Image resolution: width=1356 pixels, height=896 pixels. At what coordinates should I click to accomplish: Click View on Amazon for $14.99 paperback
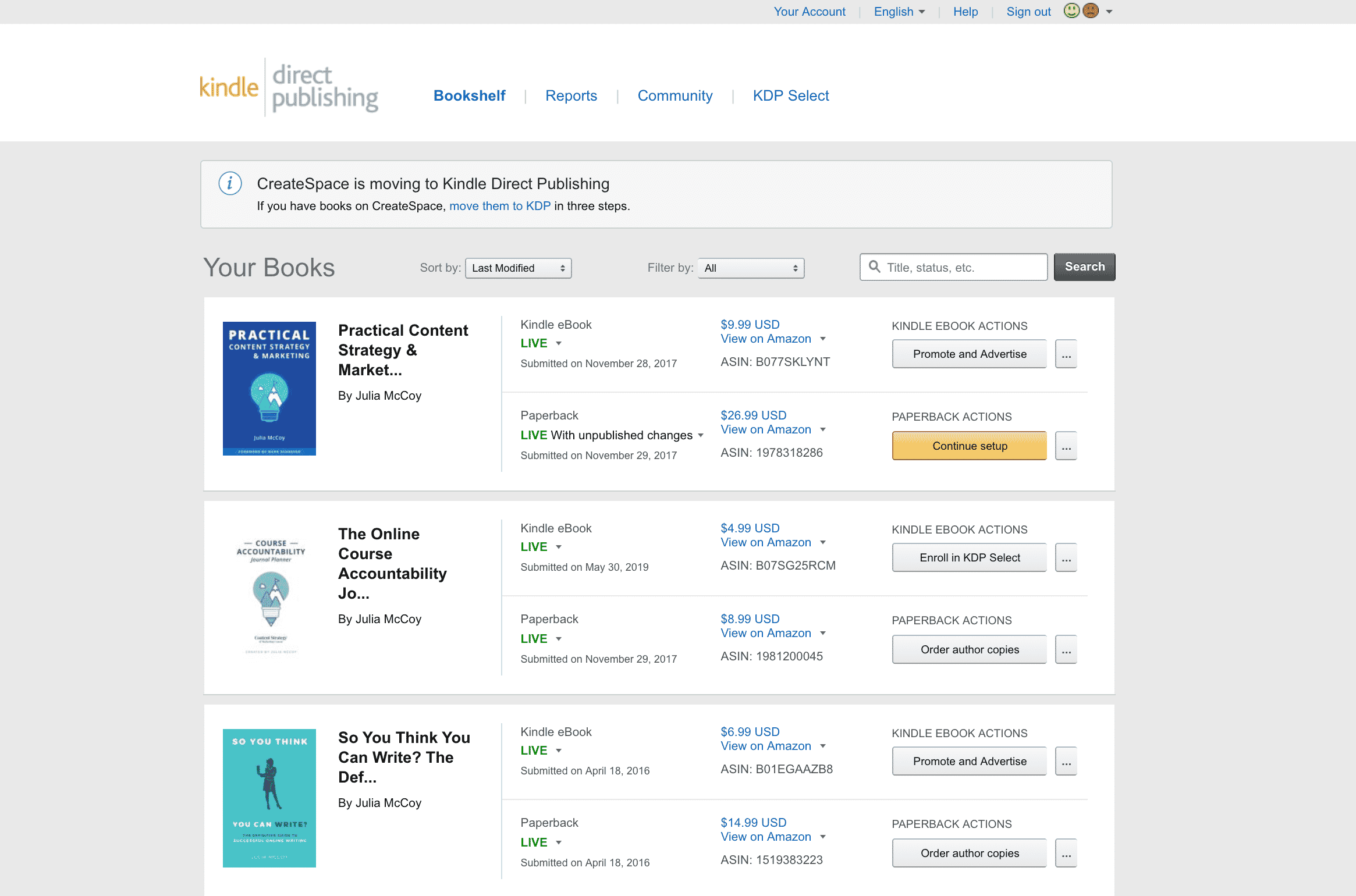766,837
